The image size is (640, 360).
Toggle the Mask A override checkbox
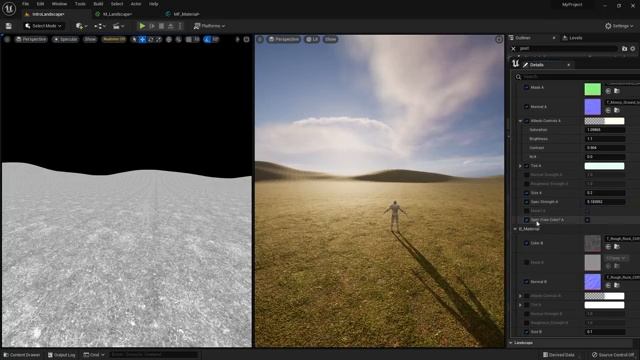(527, 87)
